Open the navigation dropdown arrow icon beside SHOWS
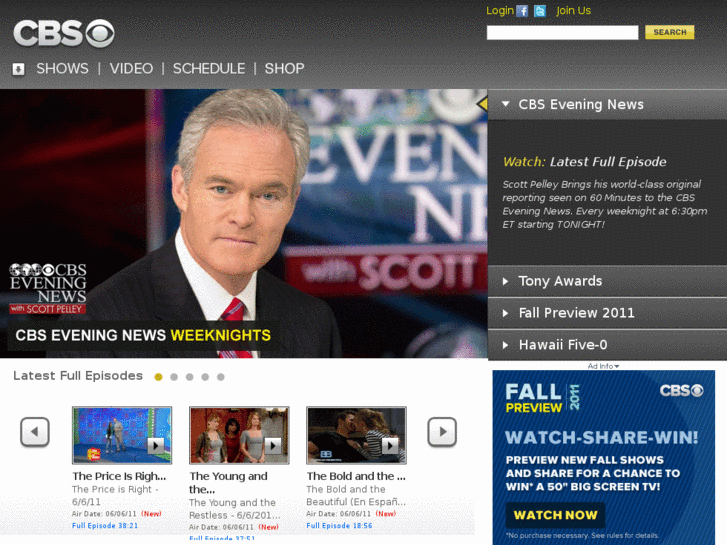The width and height of the screenshot is (727, 545). coord(19,69)
